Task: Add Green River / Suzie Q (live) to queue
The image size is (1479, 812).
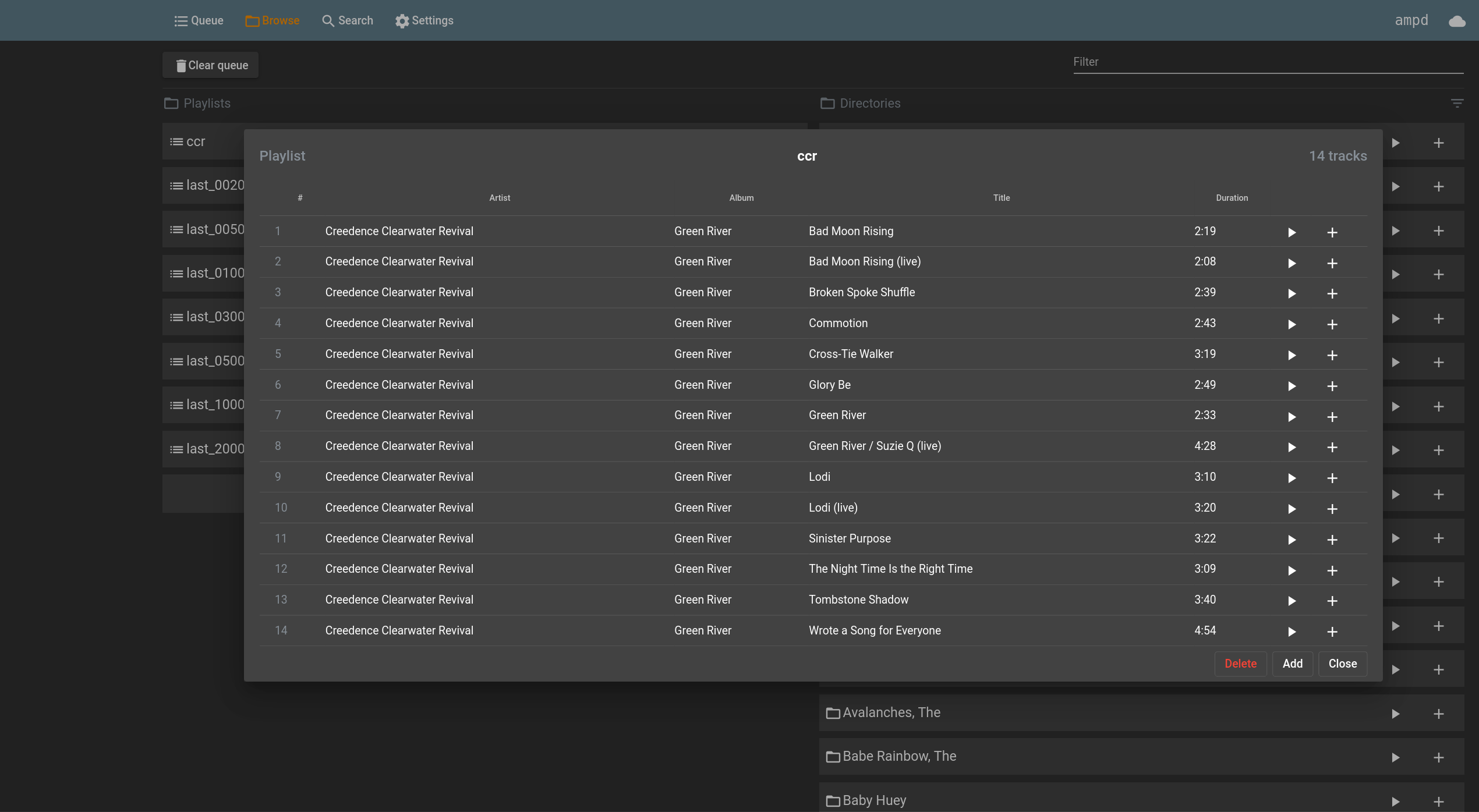Action: 1332,447
